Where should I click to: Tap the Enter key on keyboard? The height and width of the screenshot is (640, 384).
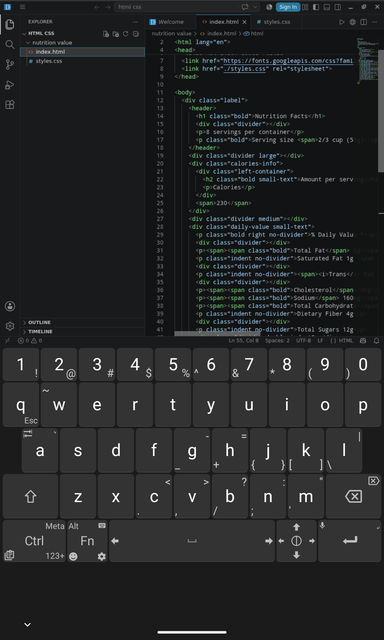coord(350,541)
